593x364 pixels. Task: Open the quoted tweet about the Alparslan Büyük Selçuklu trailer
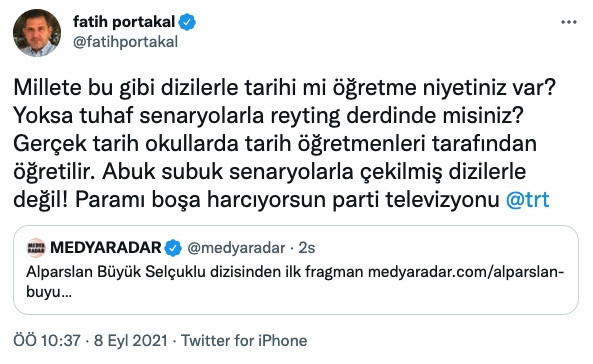coord(296,270)
